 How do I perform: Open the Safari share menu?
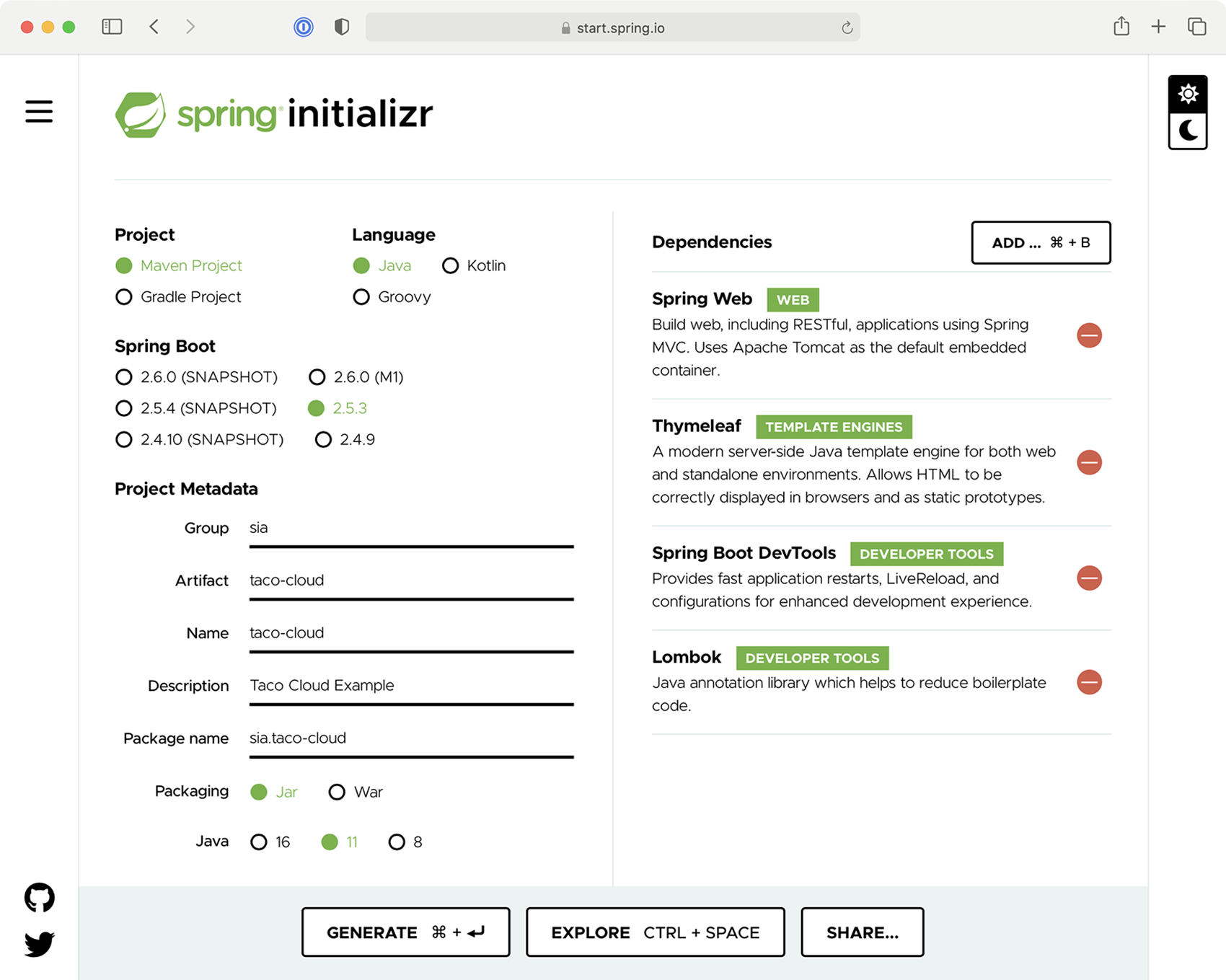[1121, 27]
